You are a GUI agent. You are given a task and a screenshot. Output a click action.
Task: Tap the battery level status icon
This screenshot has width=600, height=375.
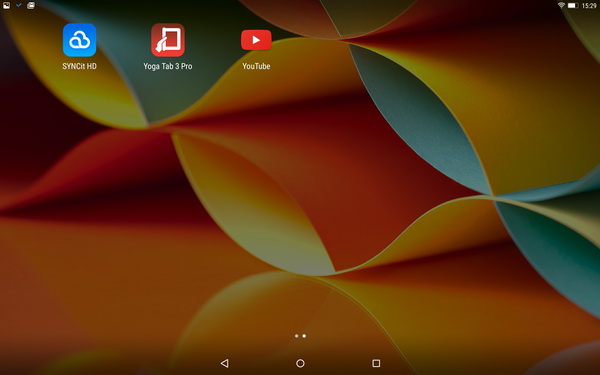(572, 5)
